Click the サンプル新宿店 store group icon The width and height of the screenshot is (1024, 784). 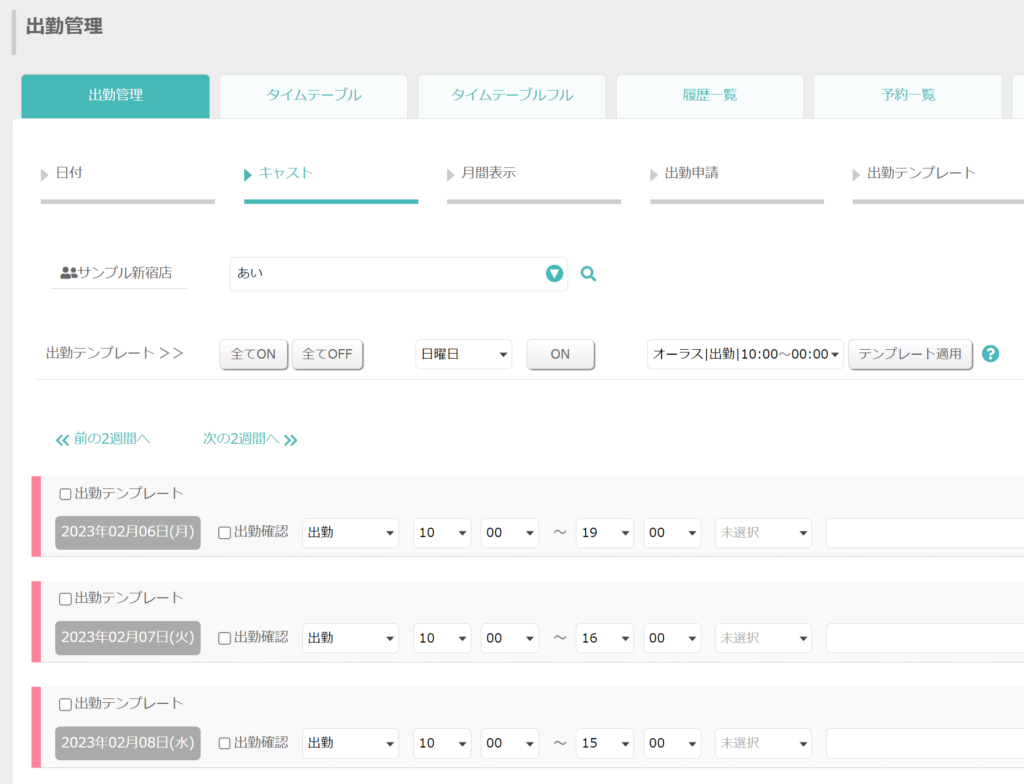click(69, 272)
